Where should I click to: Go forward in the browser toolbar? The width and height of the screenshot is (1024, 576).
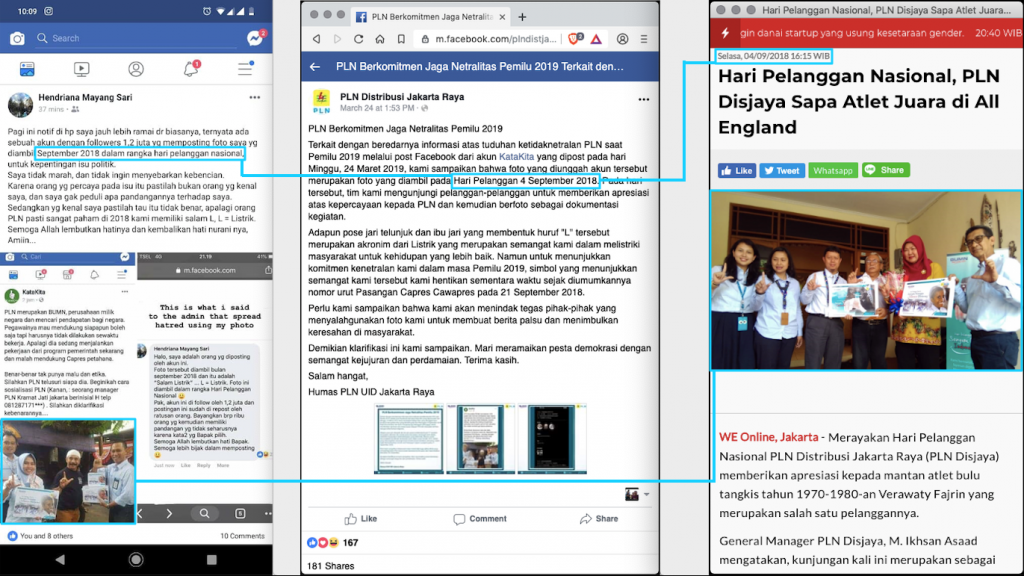[338, 39]
